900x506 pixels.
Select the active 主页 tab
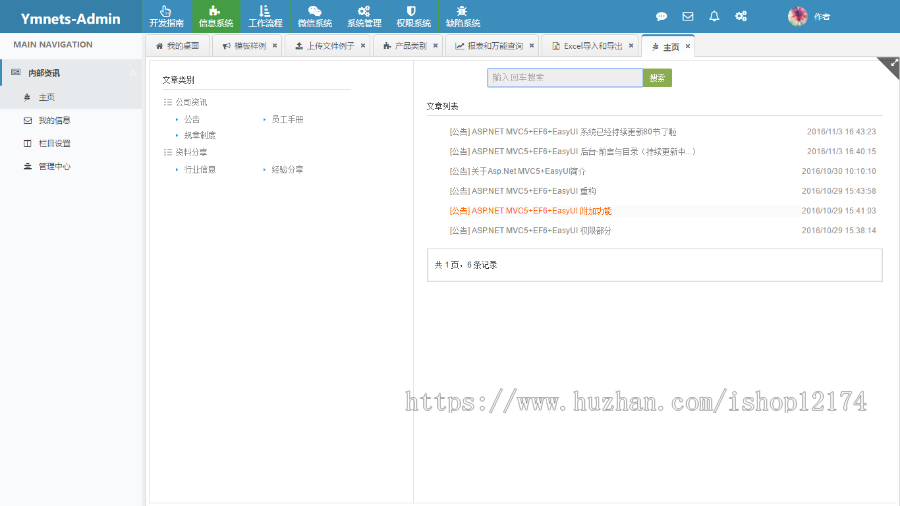666,46
